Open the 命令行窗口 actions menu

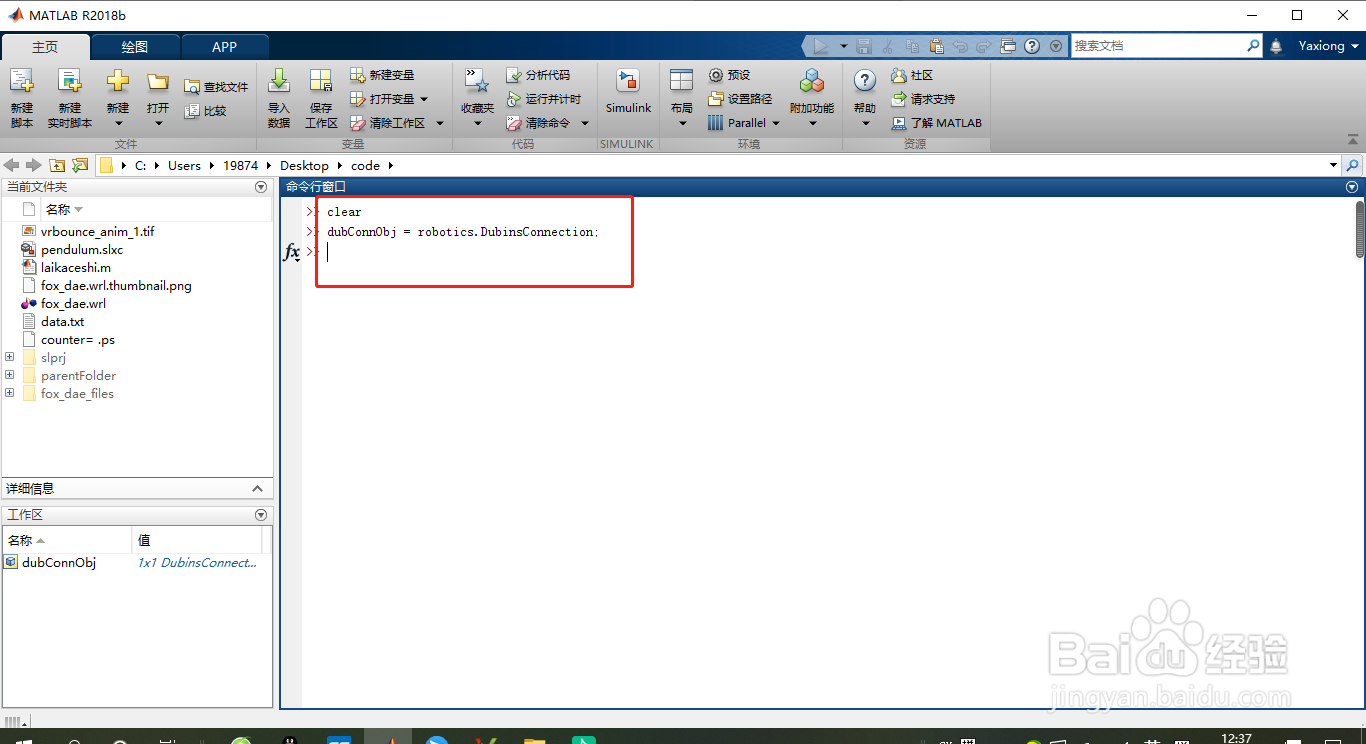[1352, 187]
